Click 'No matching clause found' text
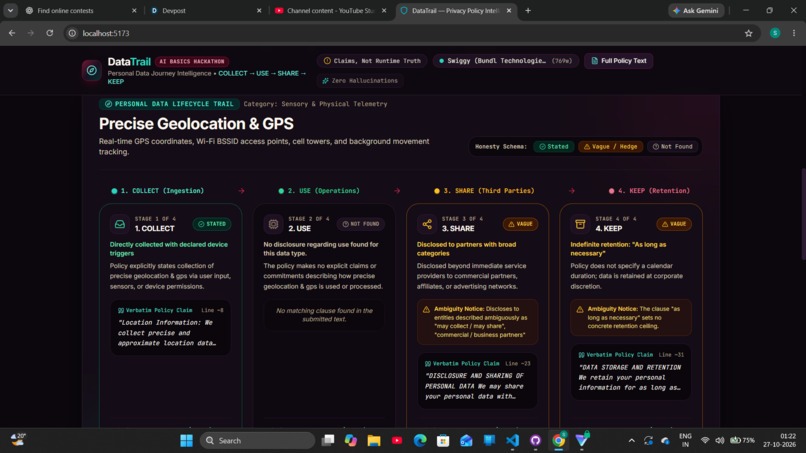 [324, 315]
